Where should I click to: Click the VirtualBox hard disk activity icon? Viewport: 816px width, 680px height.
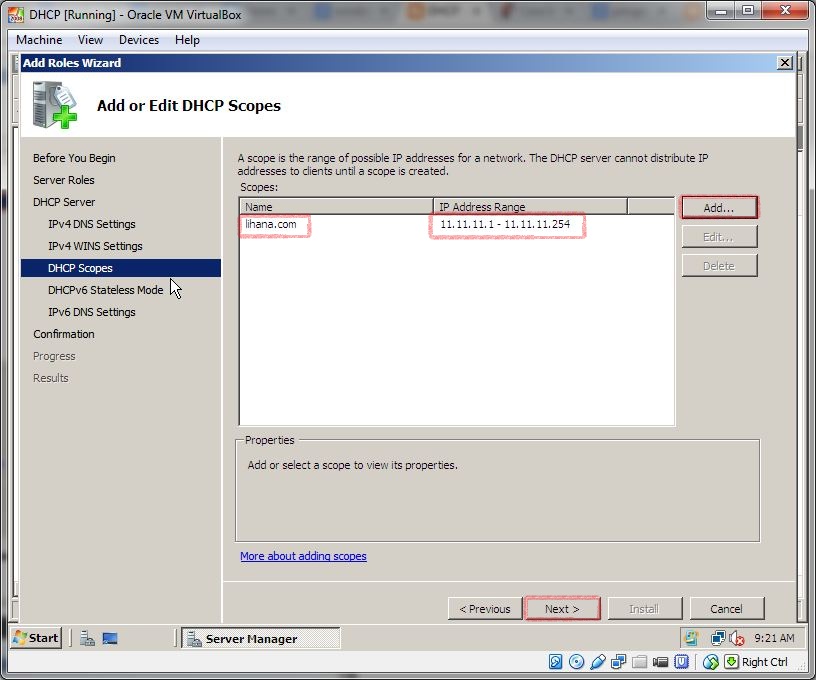(555, 662)
